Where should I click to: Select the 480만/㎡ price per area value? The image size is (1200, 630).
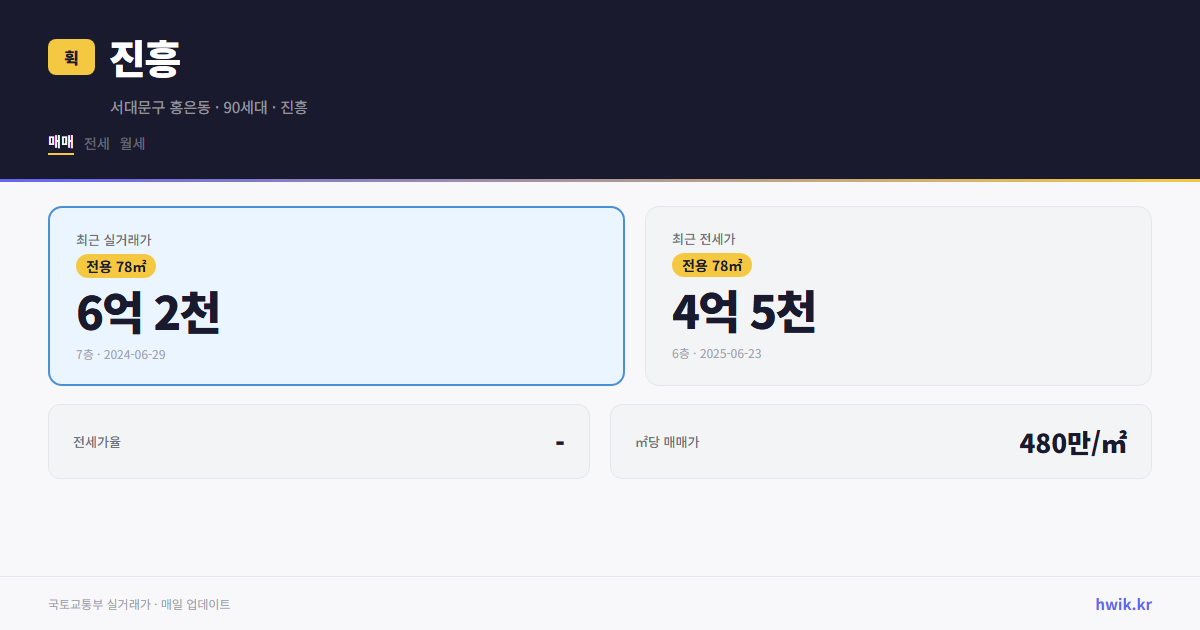[x=1073, y=441]
